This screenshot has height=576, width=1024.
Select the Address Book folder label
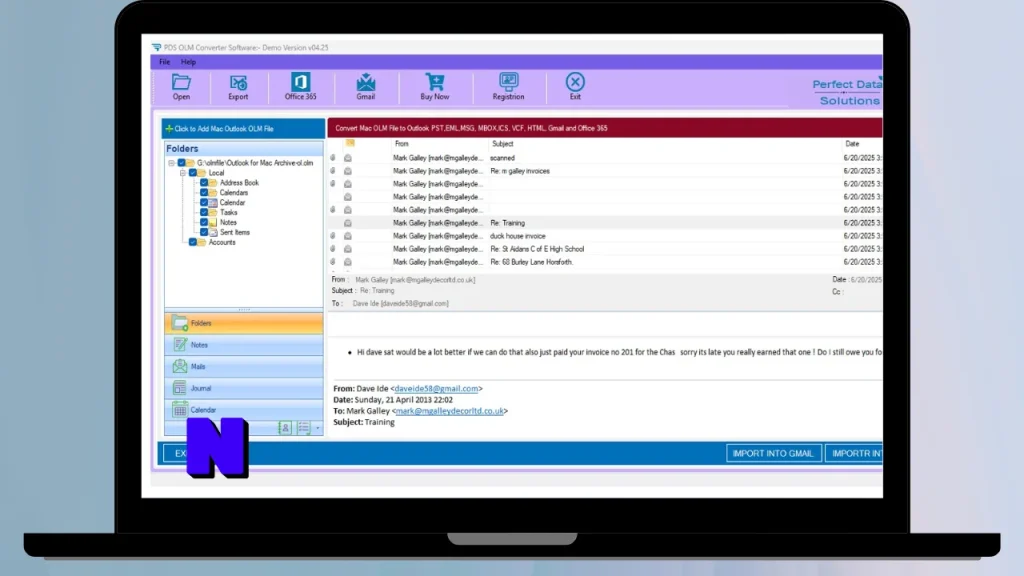point(239,183)
